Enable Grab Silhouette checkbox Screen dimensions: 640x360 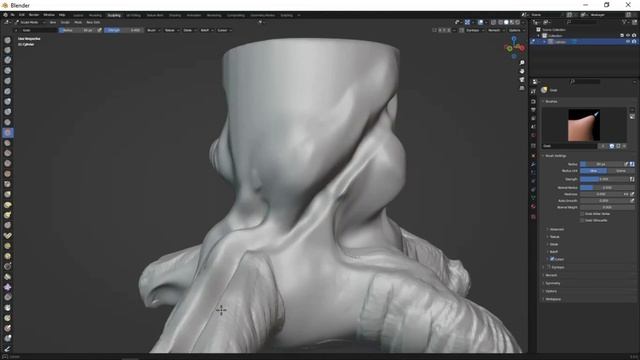(x=582, y=220)
